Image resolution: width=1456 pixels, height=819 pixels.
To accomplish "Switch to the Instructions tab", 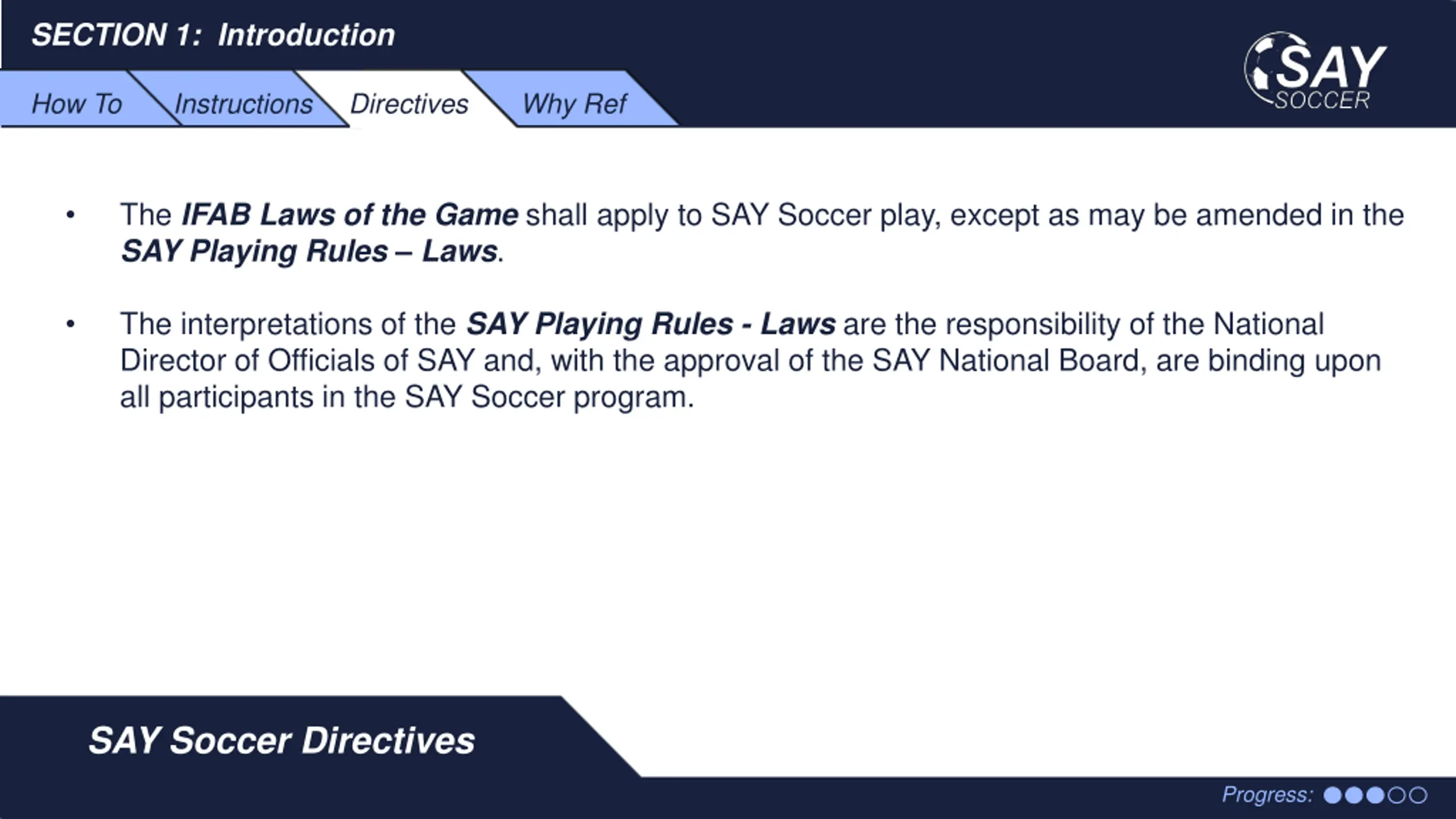I will pyautogui.click(x=243, y=104).
